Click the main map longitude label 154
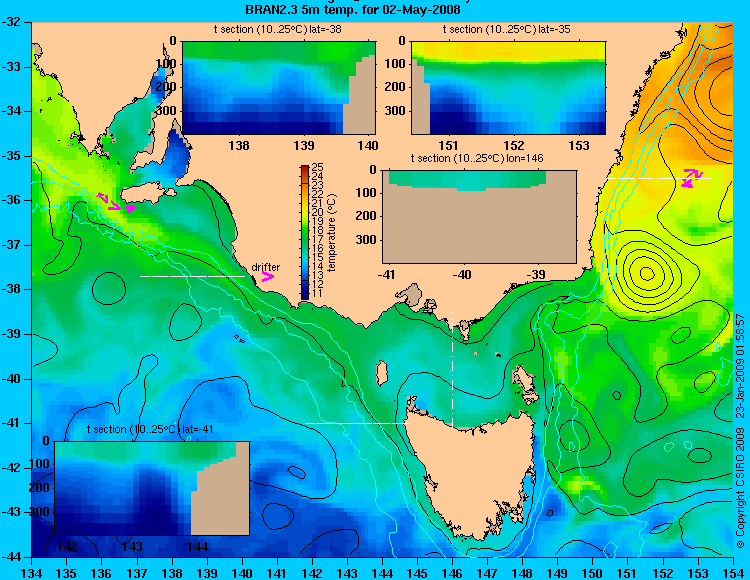This screenshot has width=750, height=580. [732, 573]
